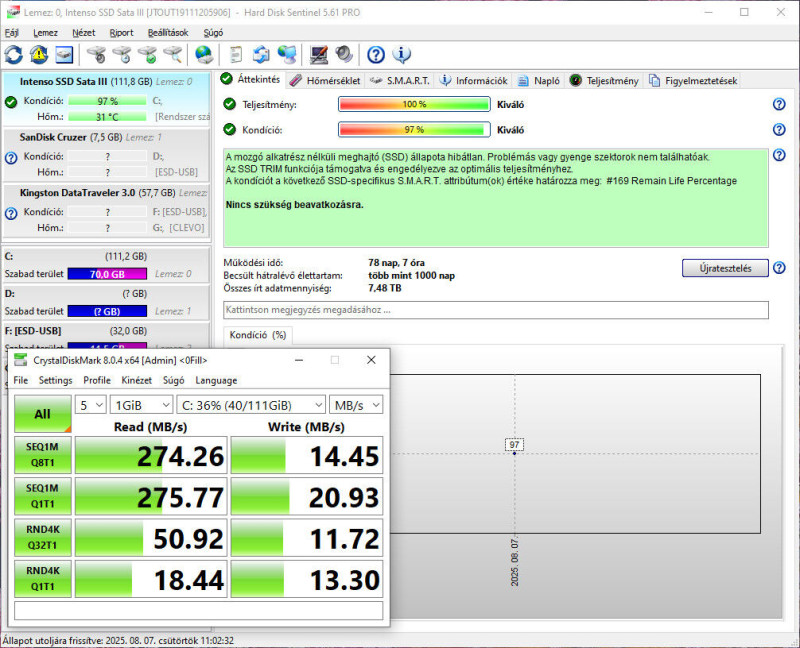Click the disk with green checkmark icon
This screenshot has width=800, height=648.
pos(147,54)
